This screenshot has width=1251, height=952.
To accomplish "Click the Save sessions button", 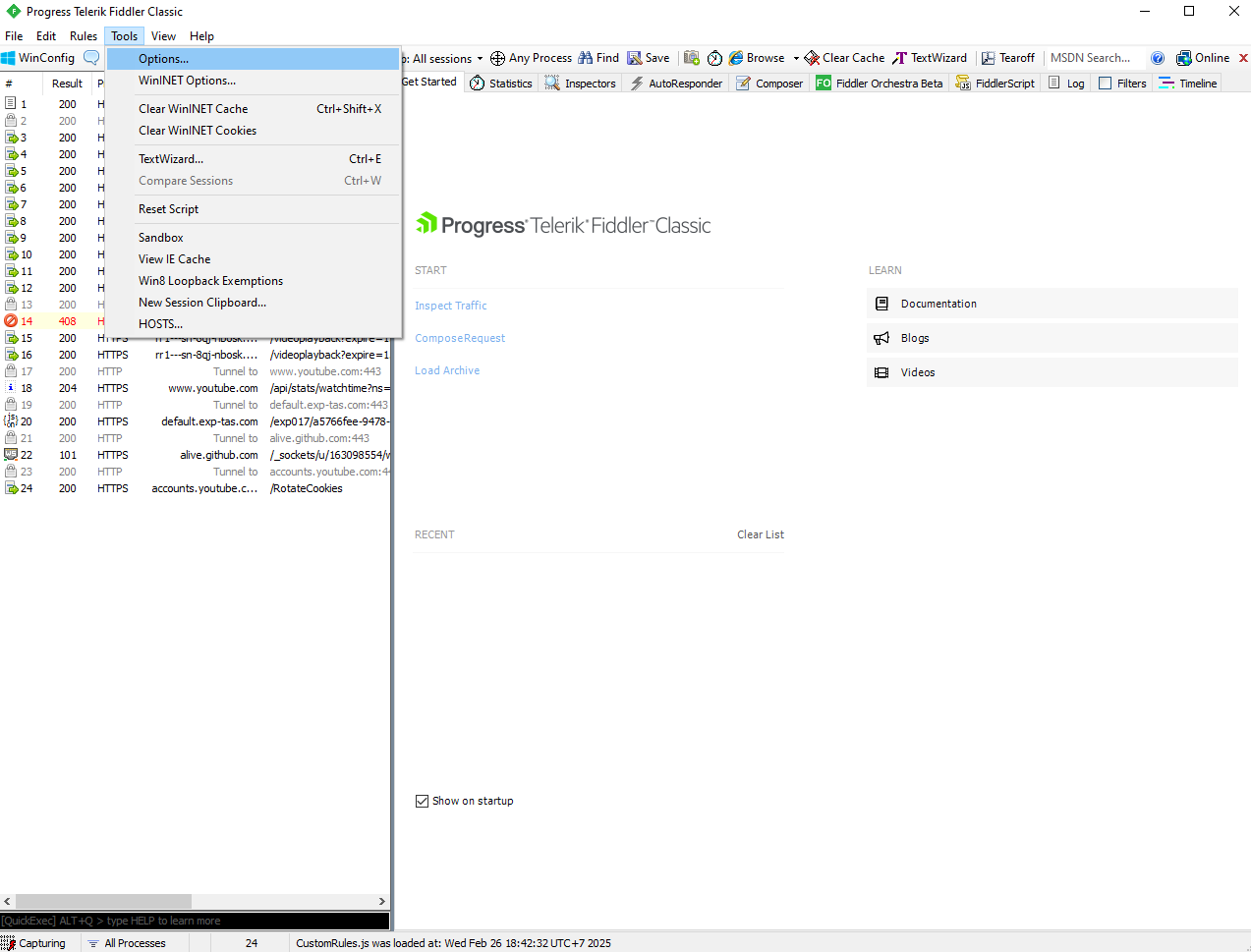I will coord(649,58).
